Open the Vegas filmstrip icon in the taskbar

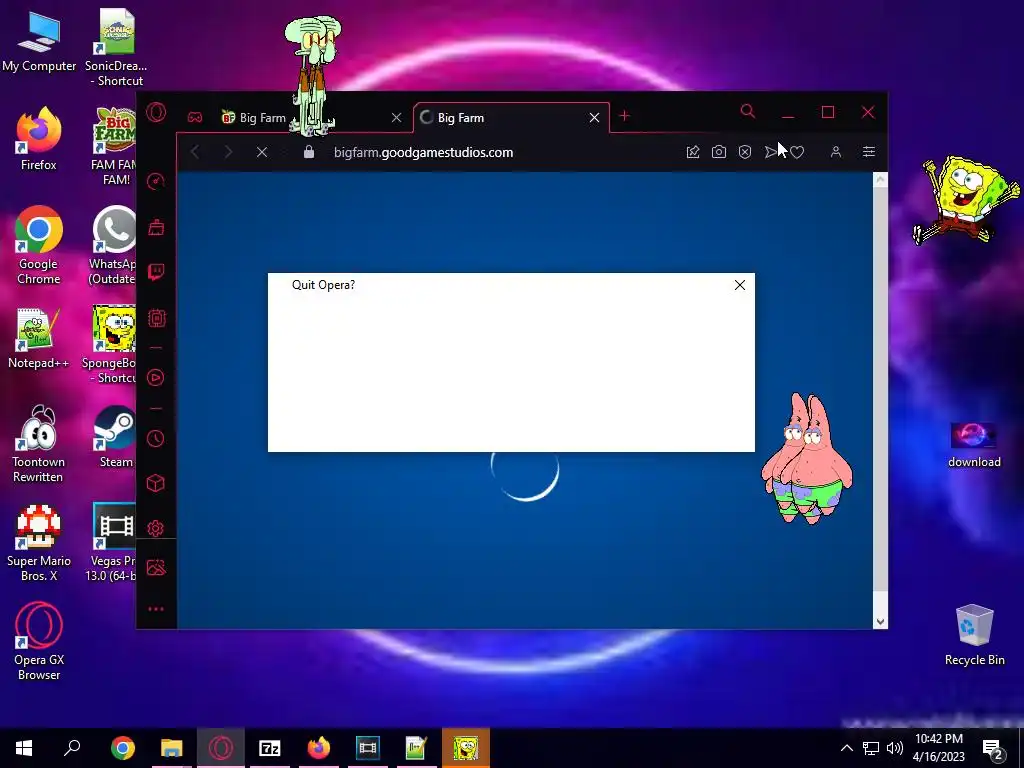tap(368, 748)
